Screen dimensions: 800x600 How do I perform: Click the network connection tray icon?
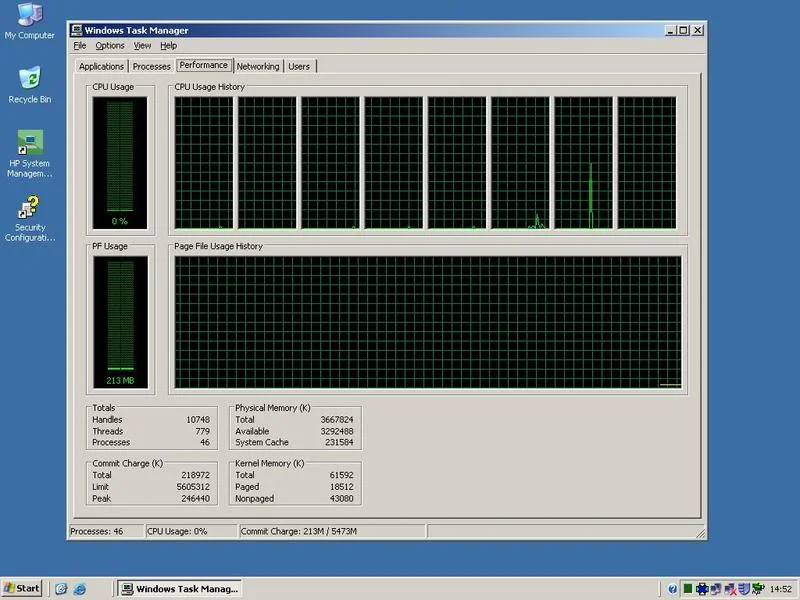715,589
